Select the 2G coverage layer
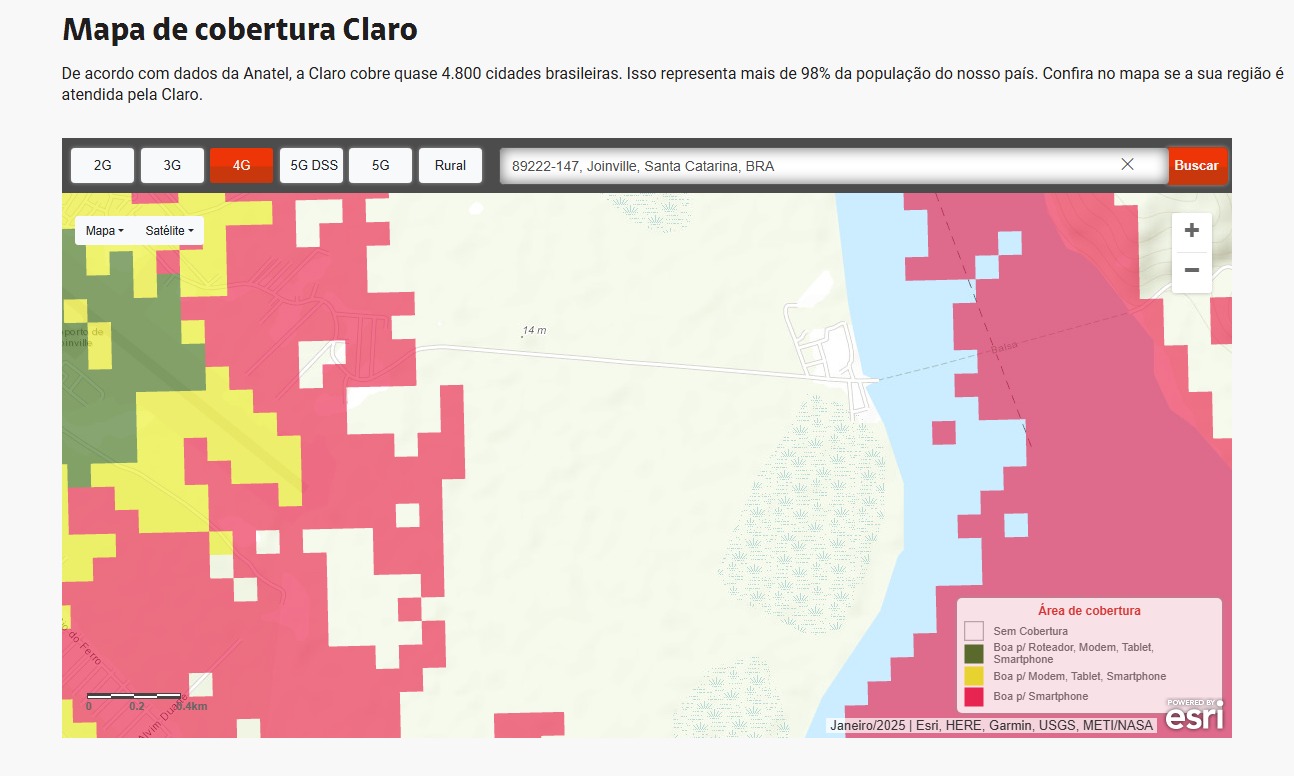The width and height of the screenshot is (1294, 776). [x=102, y=166]
